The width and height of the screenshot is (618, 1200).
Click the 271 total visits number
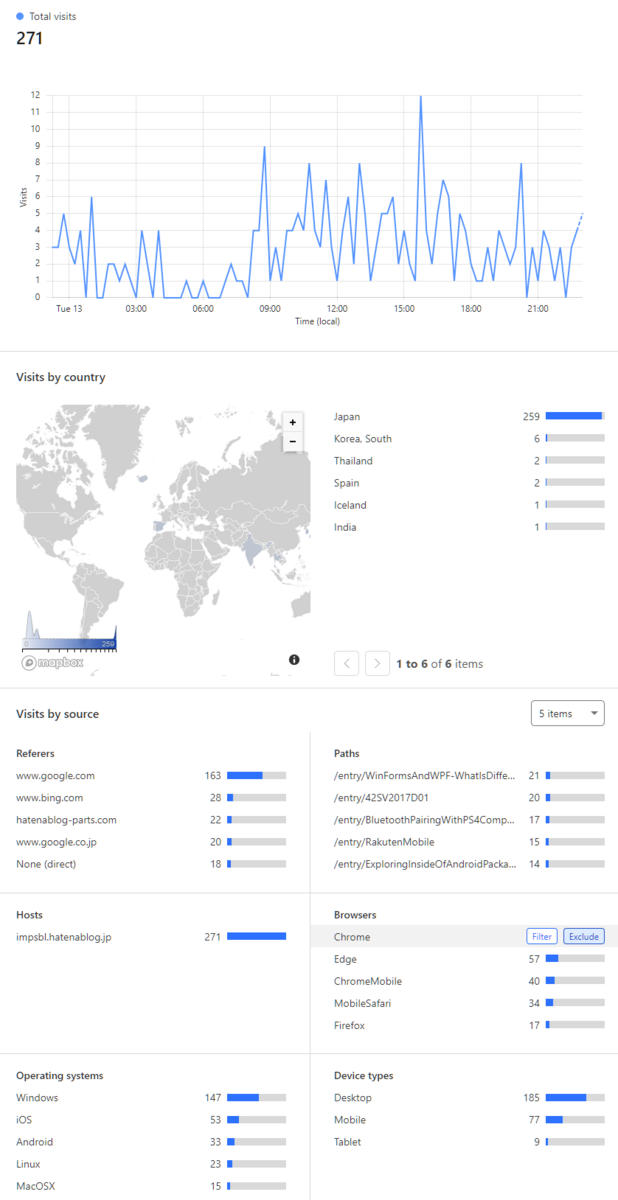[x=29, y=38]
